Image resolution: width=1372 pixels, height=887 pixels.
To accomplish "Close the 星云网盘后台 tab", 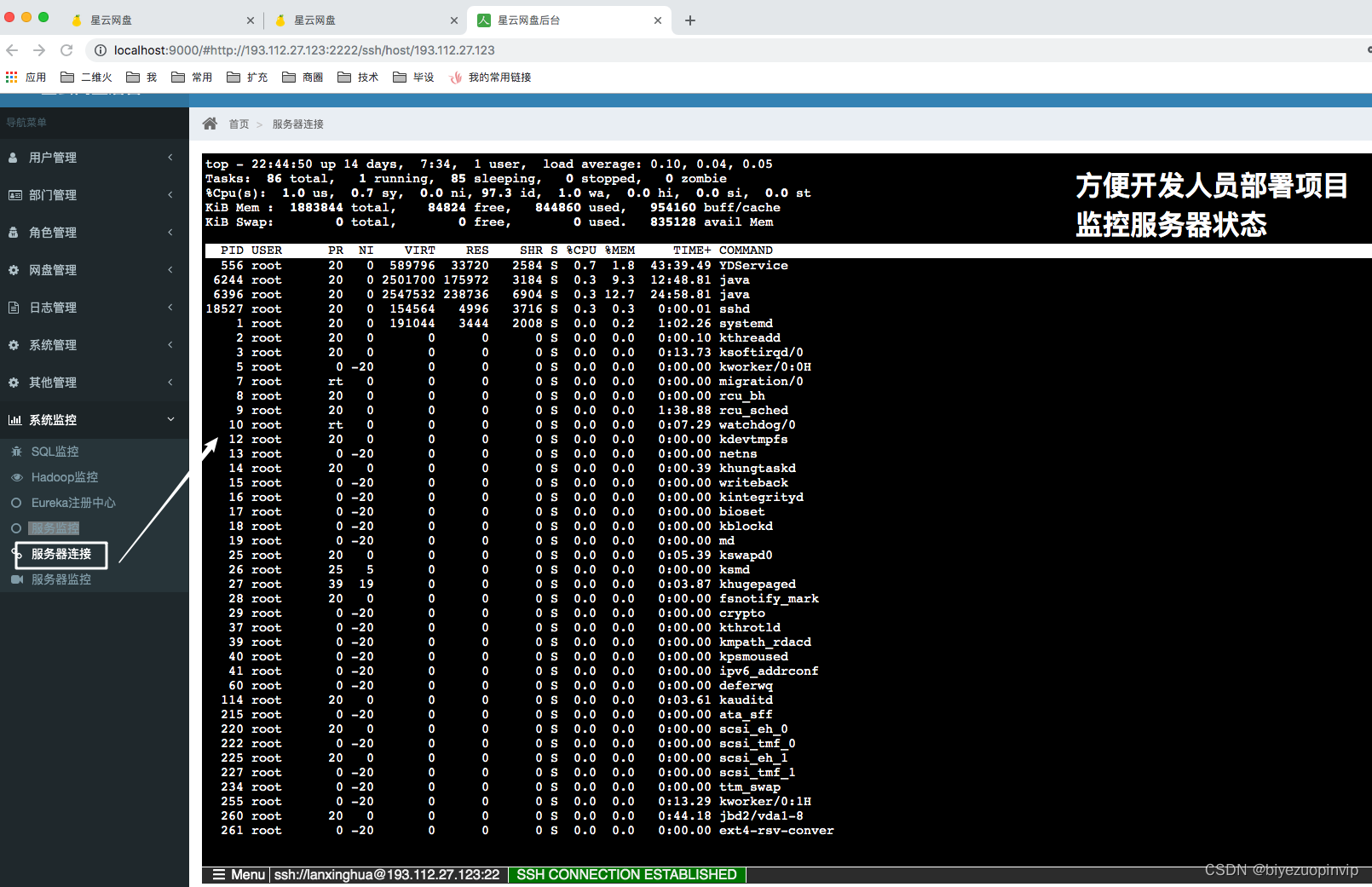I will click(x=658, y=20).
